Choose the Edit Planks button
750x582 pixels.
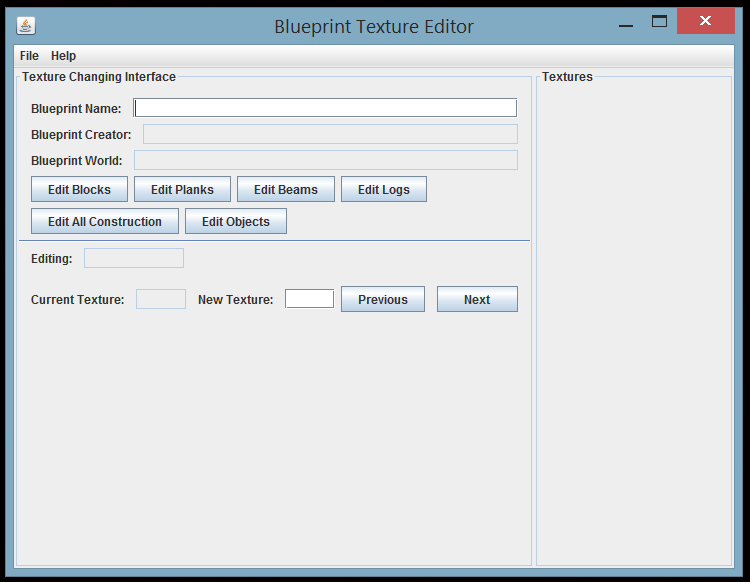[182, 189]
